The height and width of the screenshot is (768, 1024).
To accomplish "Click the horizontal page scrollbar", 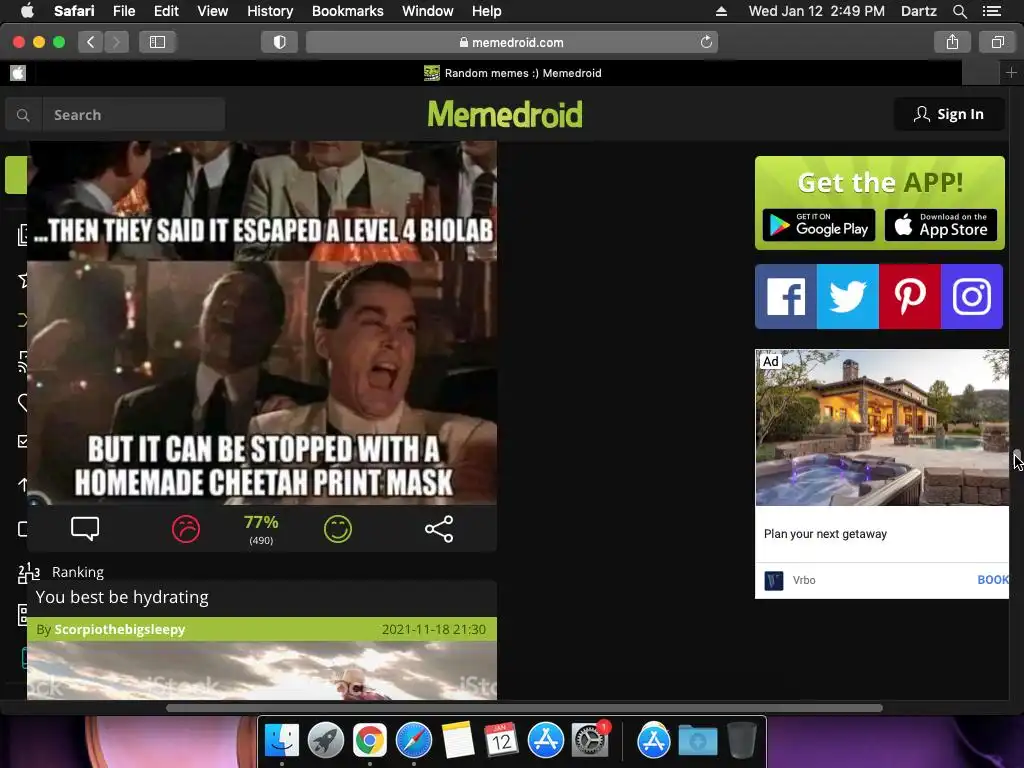I will tap(524, 708).
